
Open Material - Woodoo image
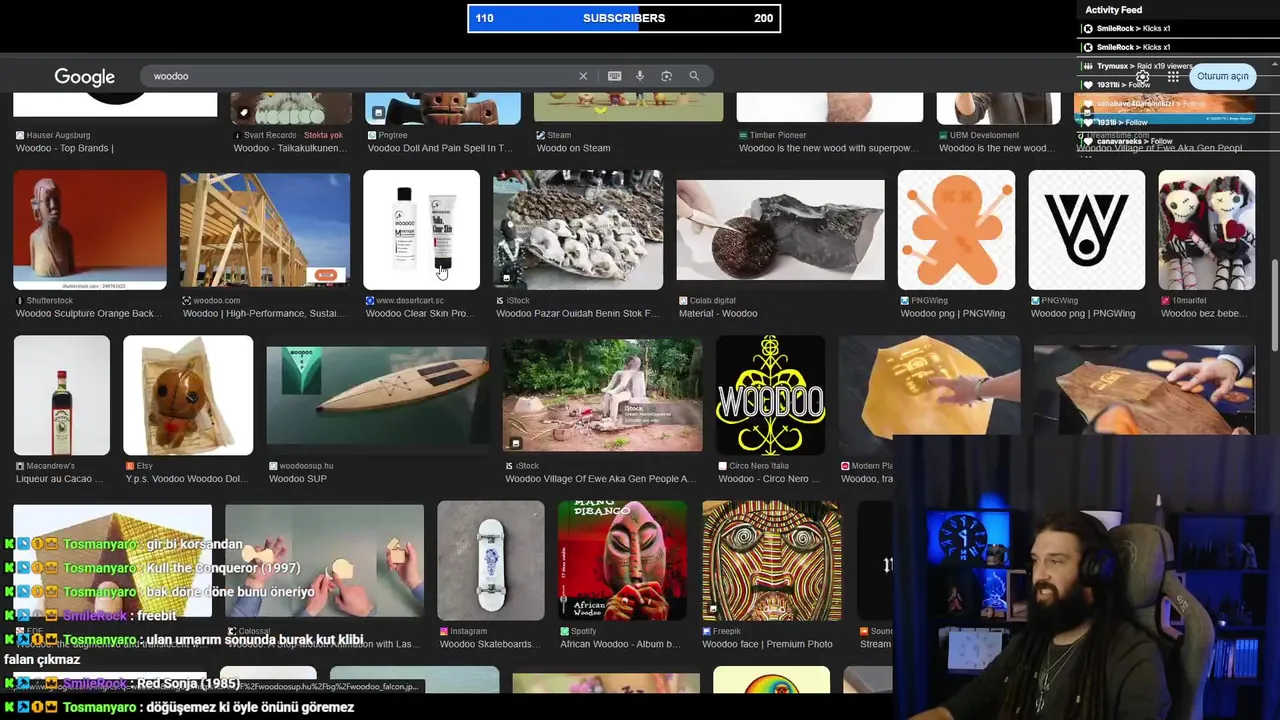point(780,230)
